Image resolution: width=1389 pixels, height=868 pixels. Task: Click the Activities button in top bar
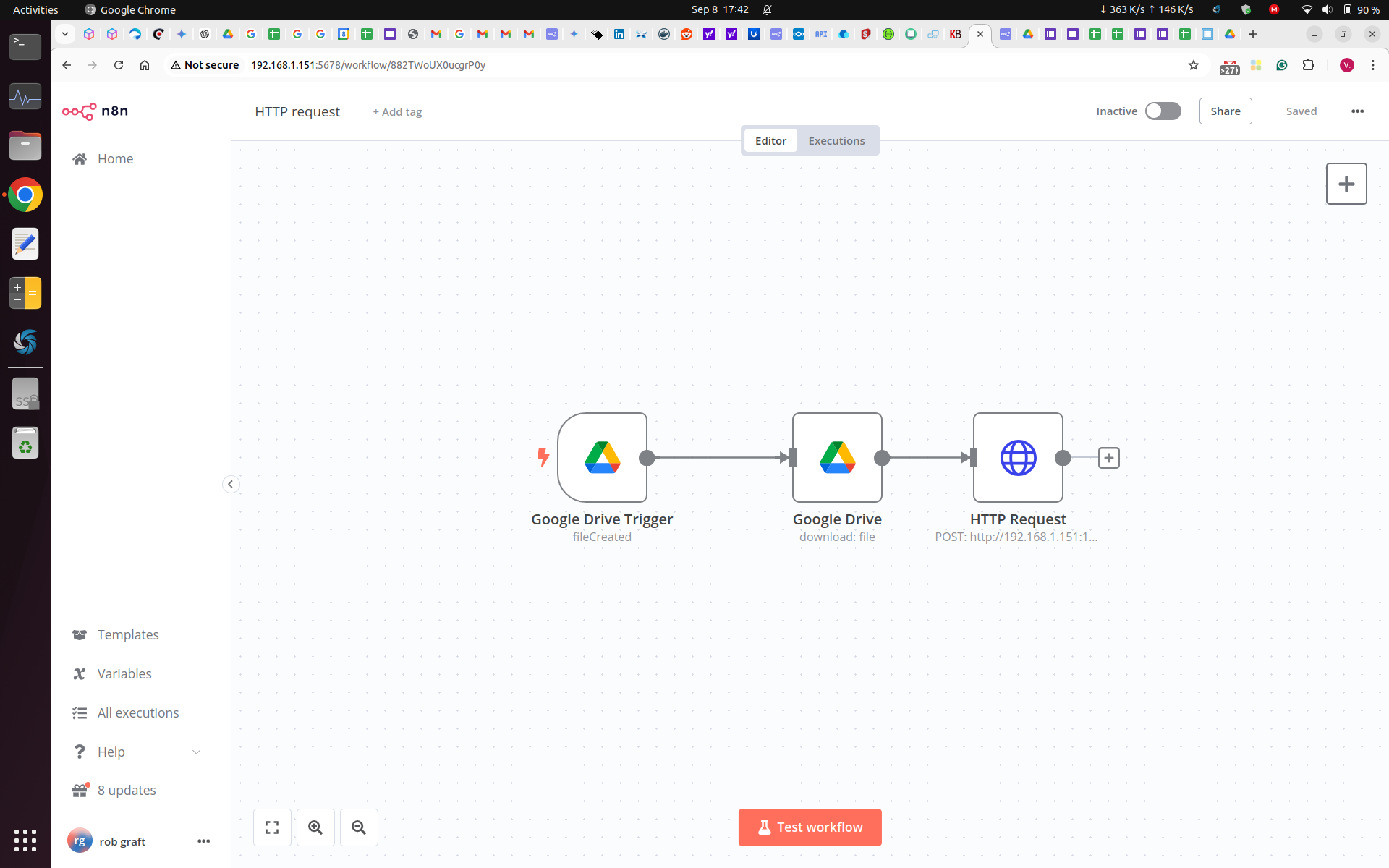pos(35,9)
